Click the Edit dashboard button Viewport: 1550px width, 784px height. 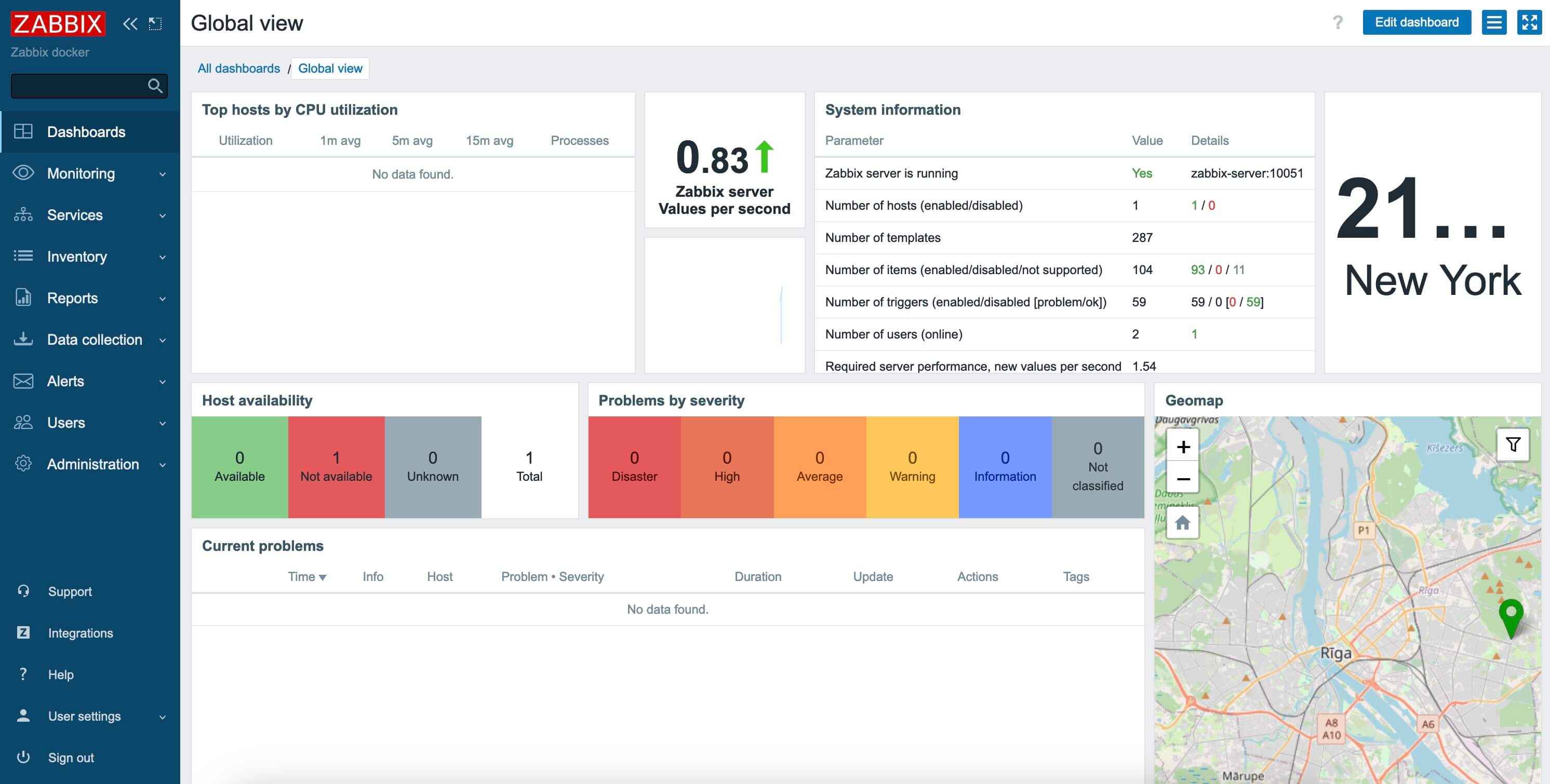point(1416,23)
